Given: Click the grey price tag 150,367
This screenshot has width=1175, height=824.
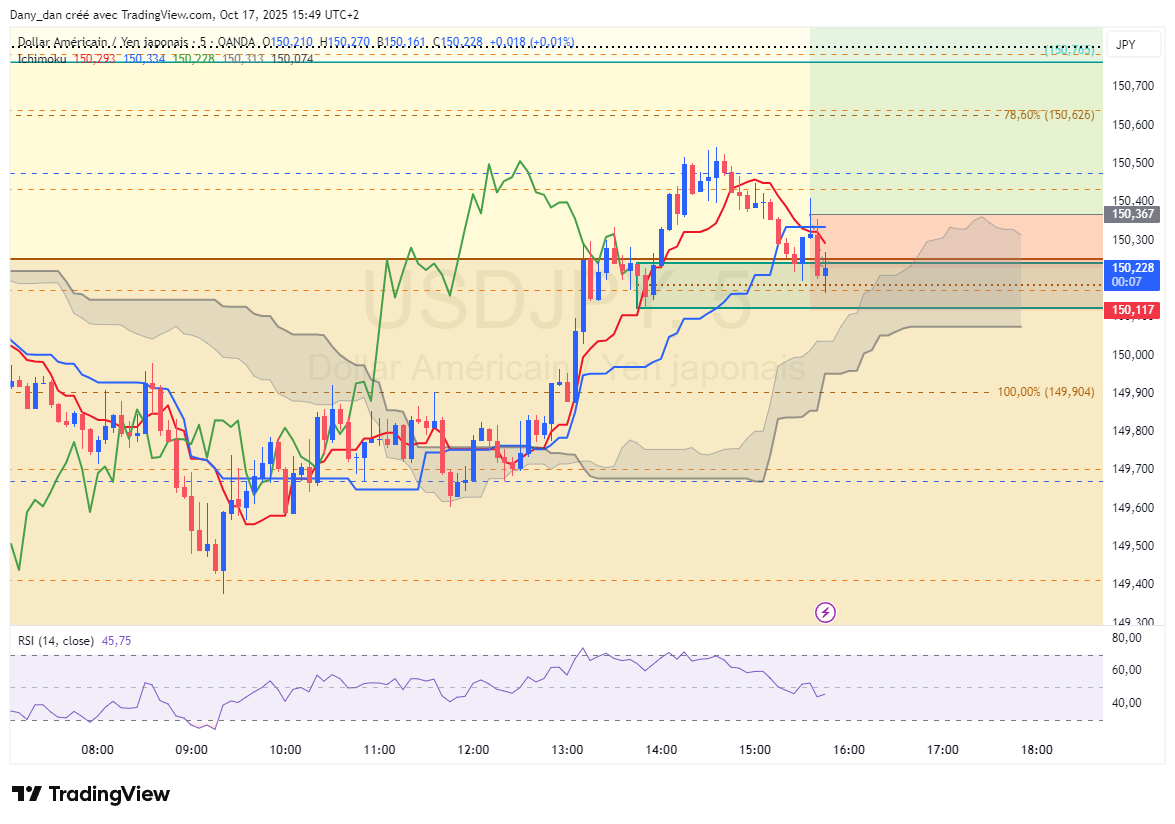Looking at the screenshot, I should tap(1132, 214).
